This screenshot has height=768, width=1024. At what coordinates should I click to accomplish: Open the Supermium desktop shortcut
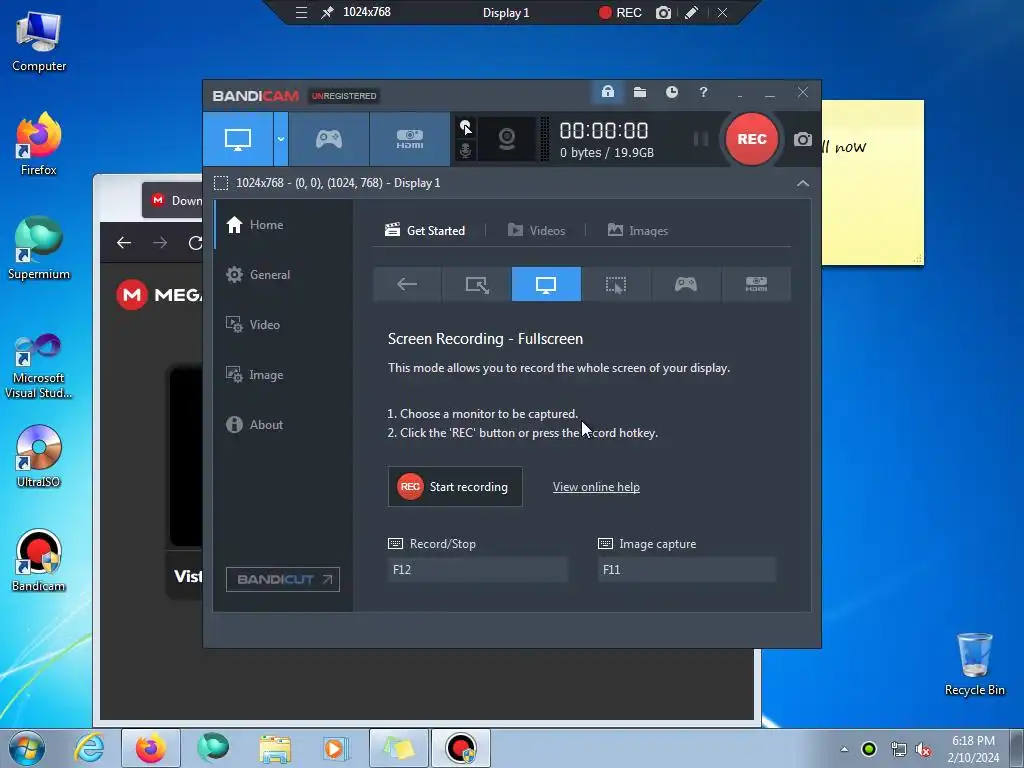pos(39,249)
